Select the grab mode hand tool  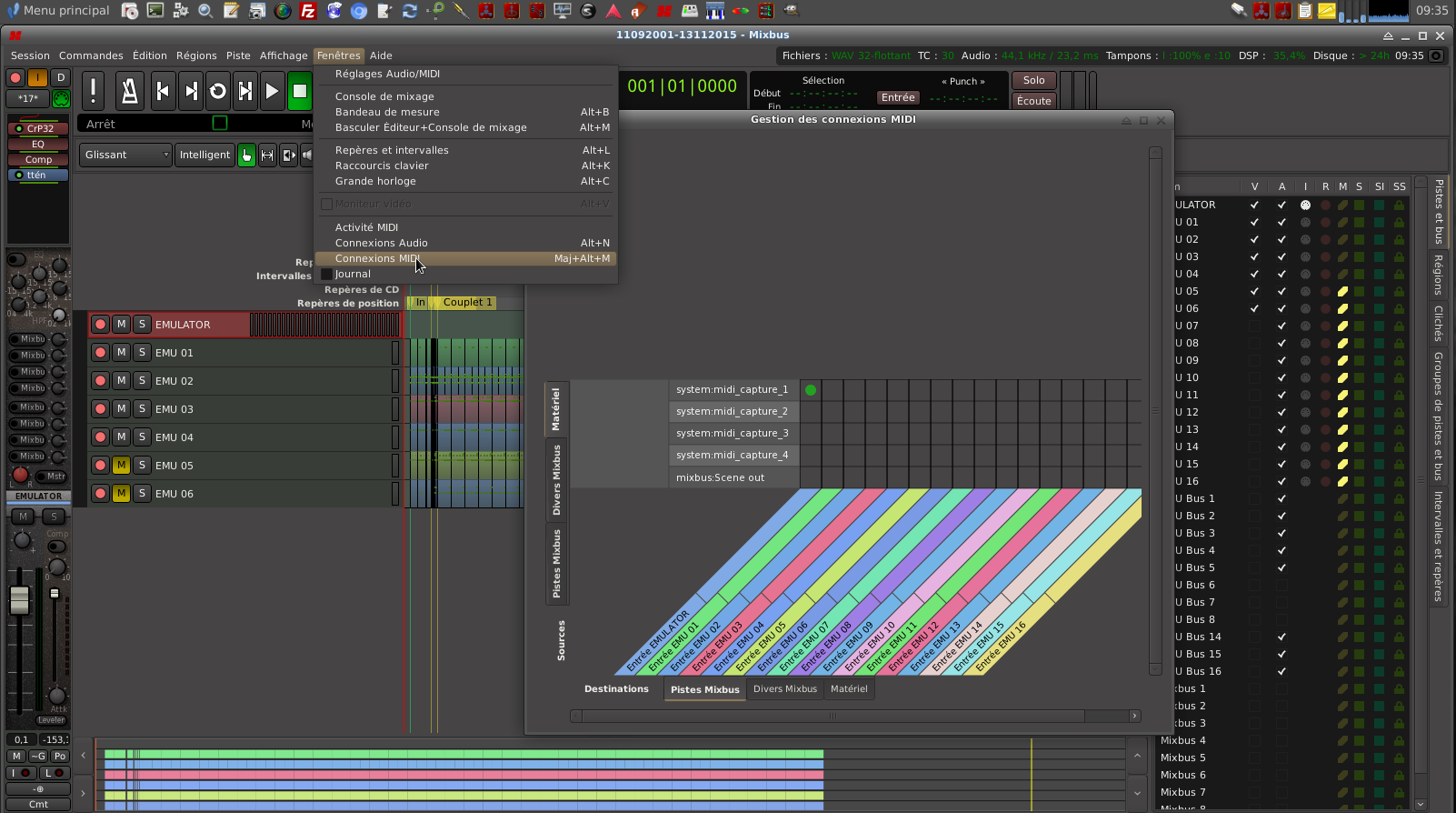pyautogui.click(x=246, y=156)
